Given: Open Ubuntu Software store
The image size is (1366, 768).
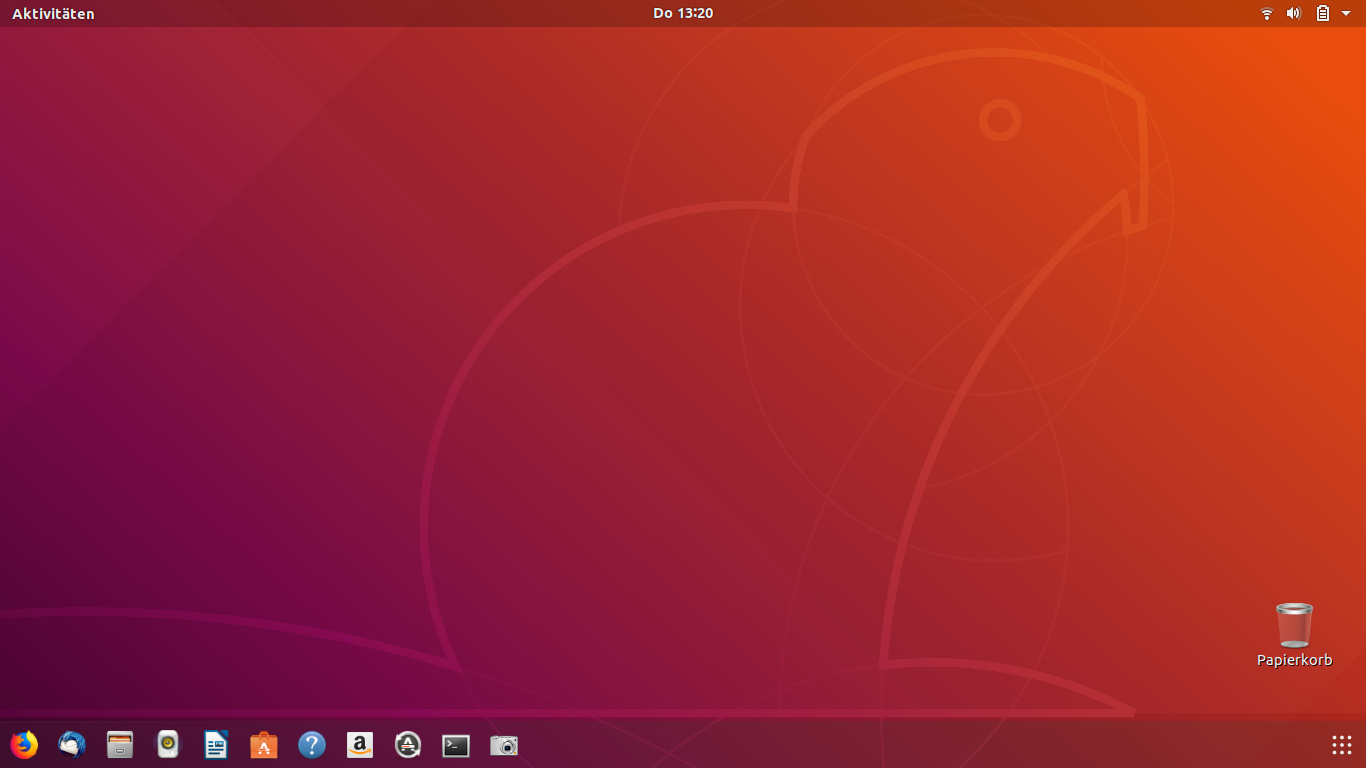Looking at the screenshot, I should tap(264, 745).
